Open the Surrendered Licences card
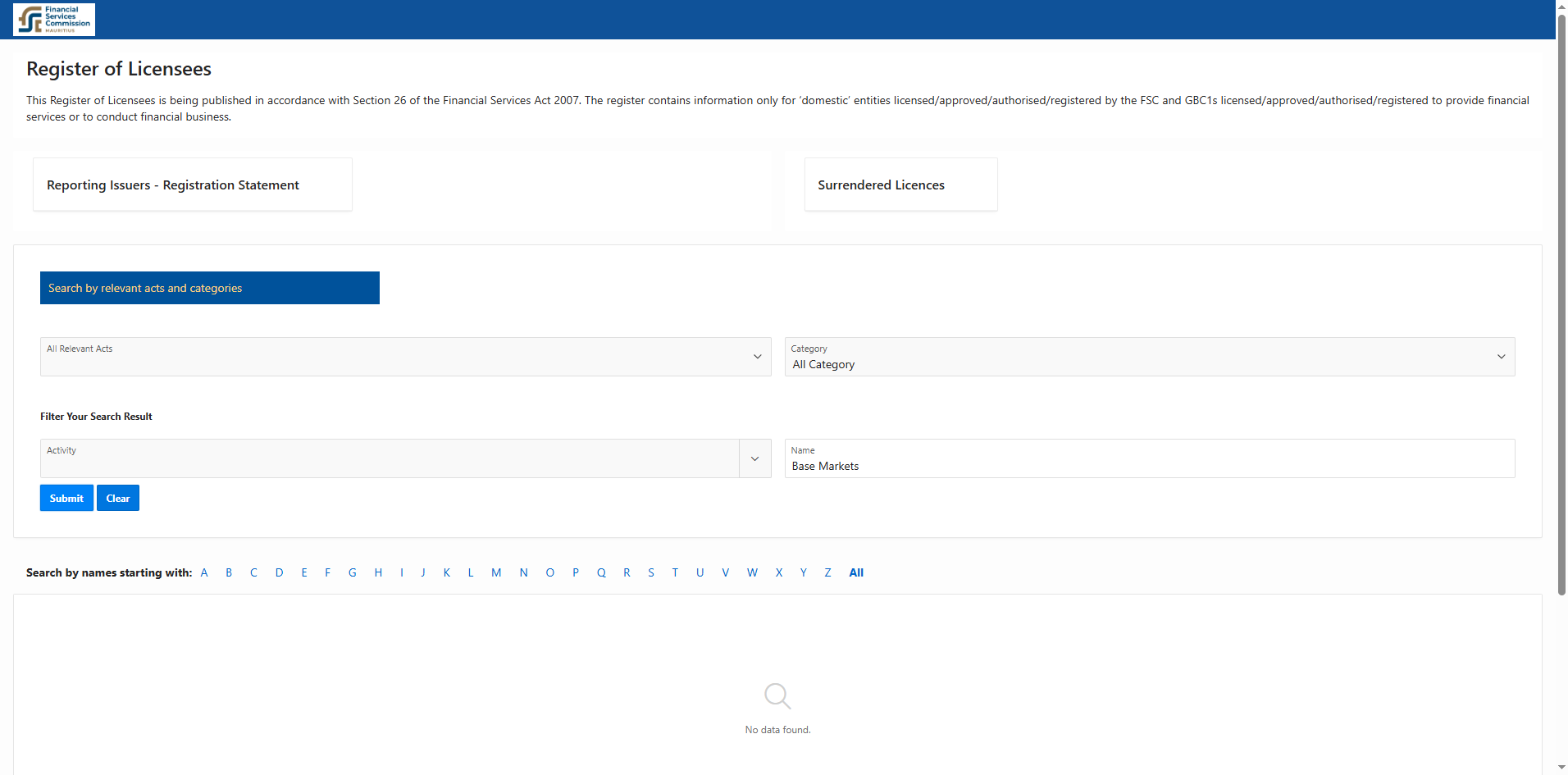 (x=900, y=185)
